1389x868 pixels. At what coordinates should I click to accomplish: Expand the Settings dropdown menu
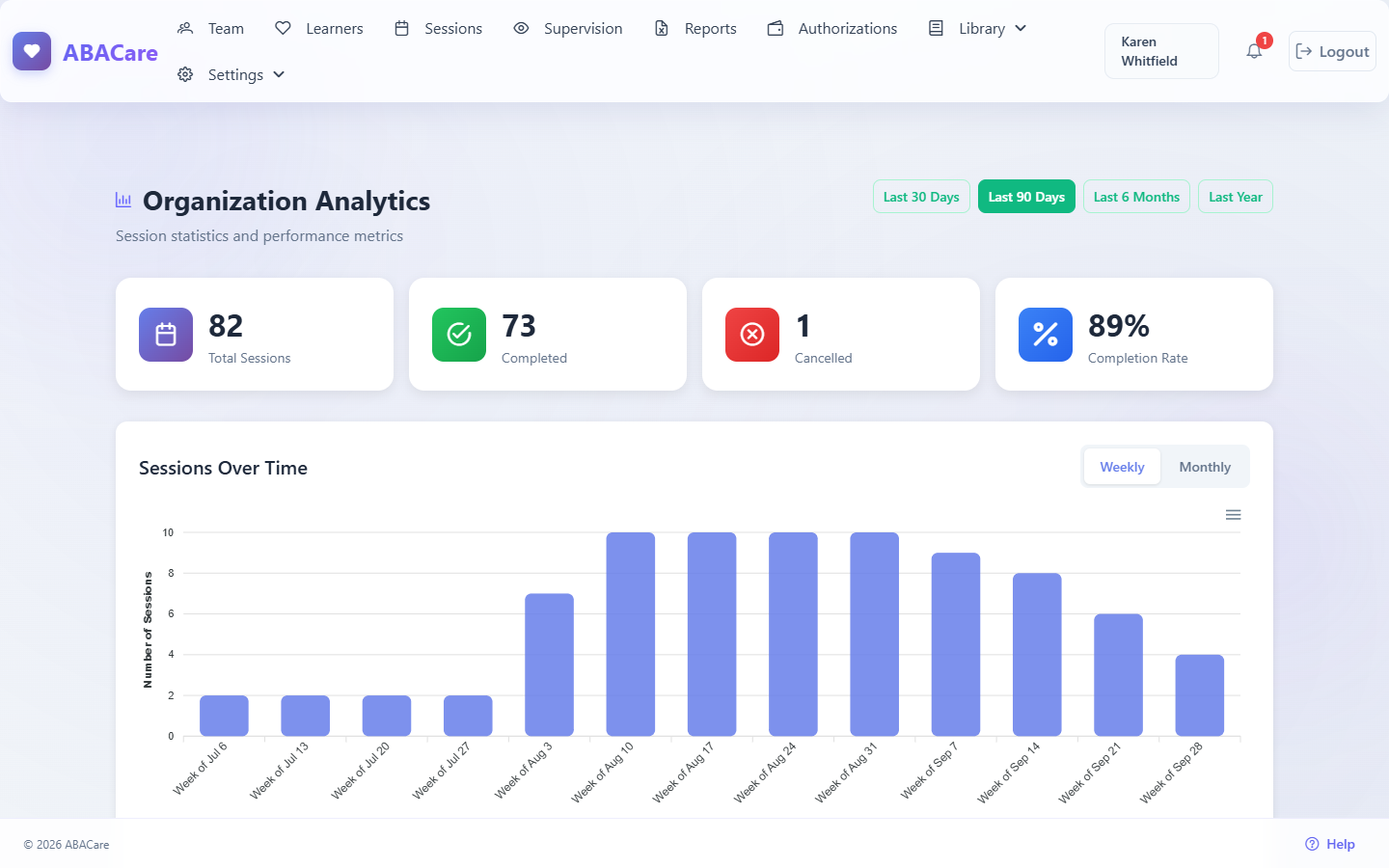coord(231,75)
